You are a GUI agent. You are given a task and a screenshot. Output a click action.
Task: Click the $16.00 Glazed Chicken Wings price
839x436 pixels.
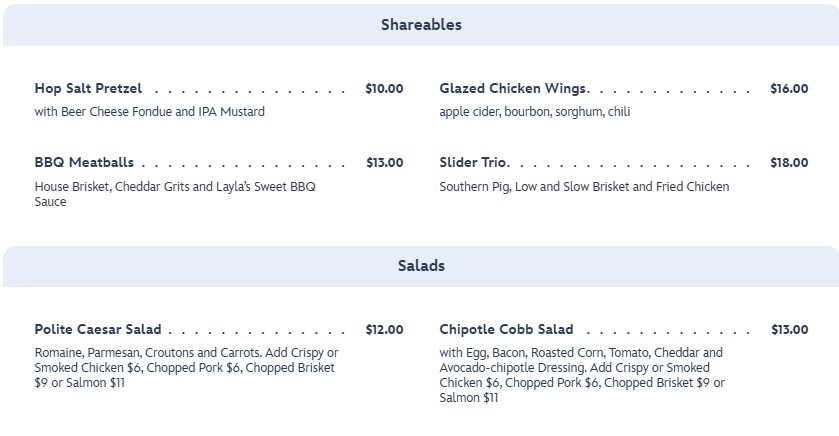[x=789, y=89]
